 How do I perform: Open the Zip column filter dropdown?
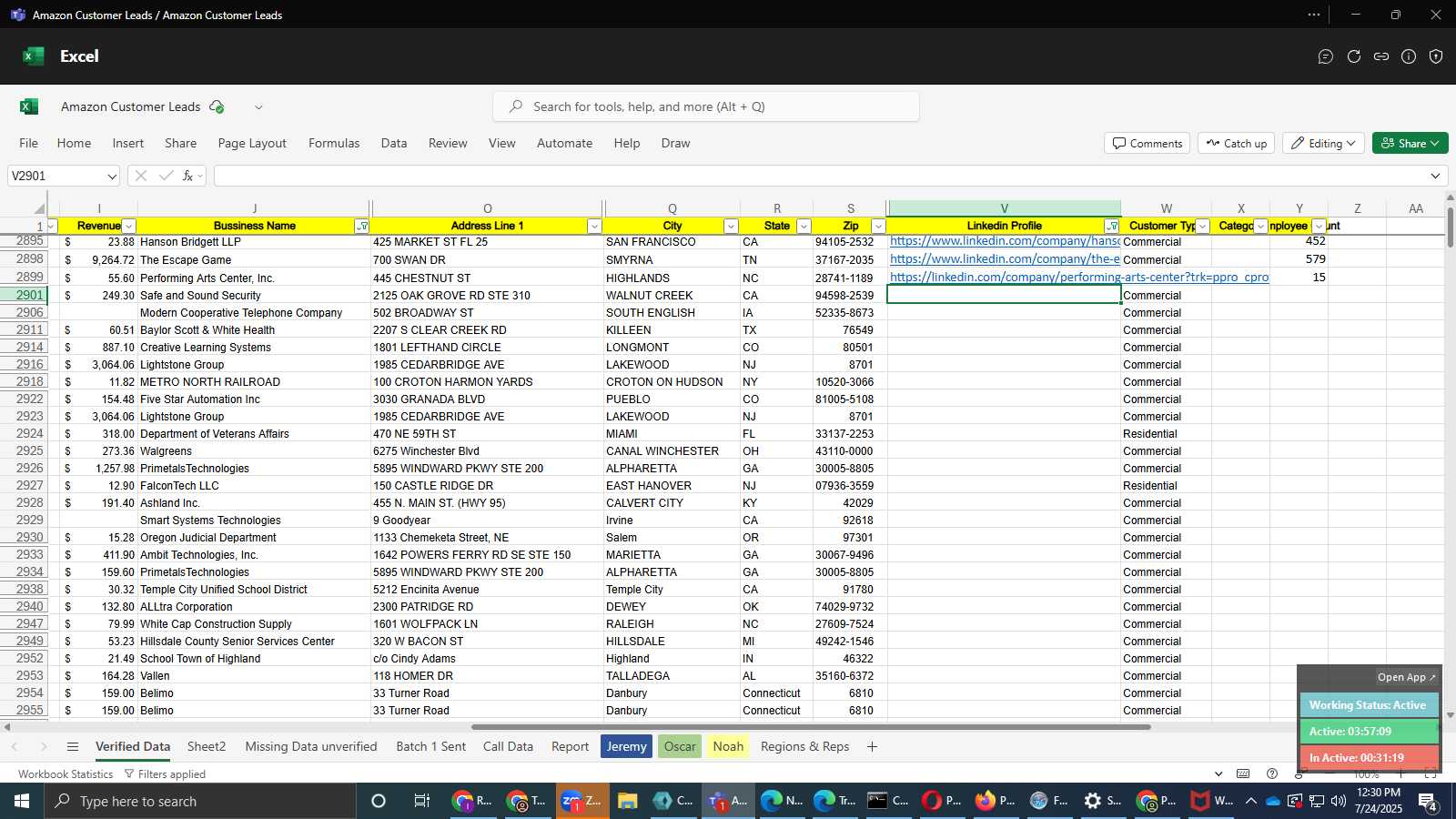click(x=877, y=226)
